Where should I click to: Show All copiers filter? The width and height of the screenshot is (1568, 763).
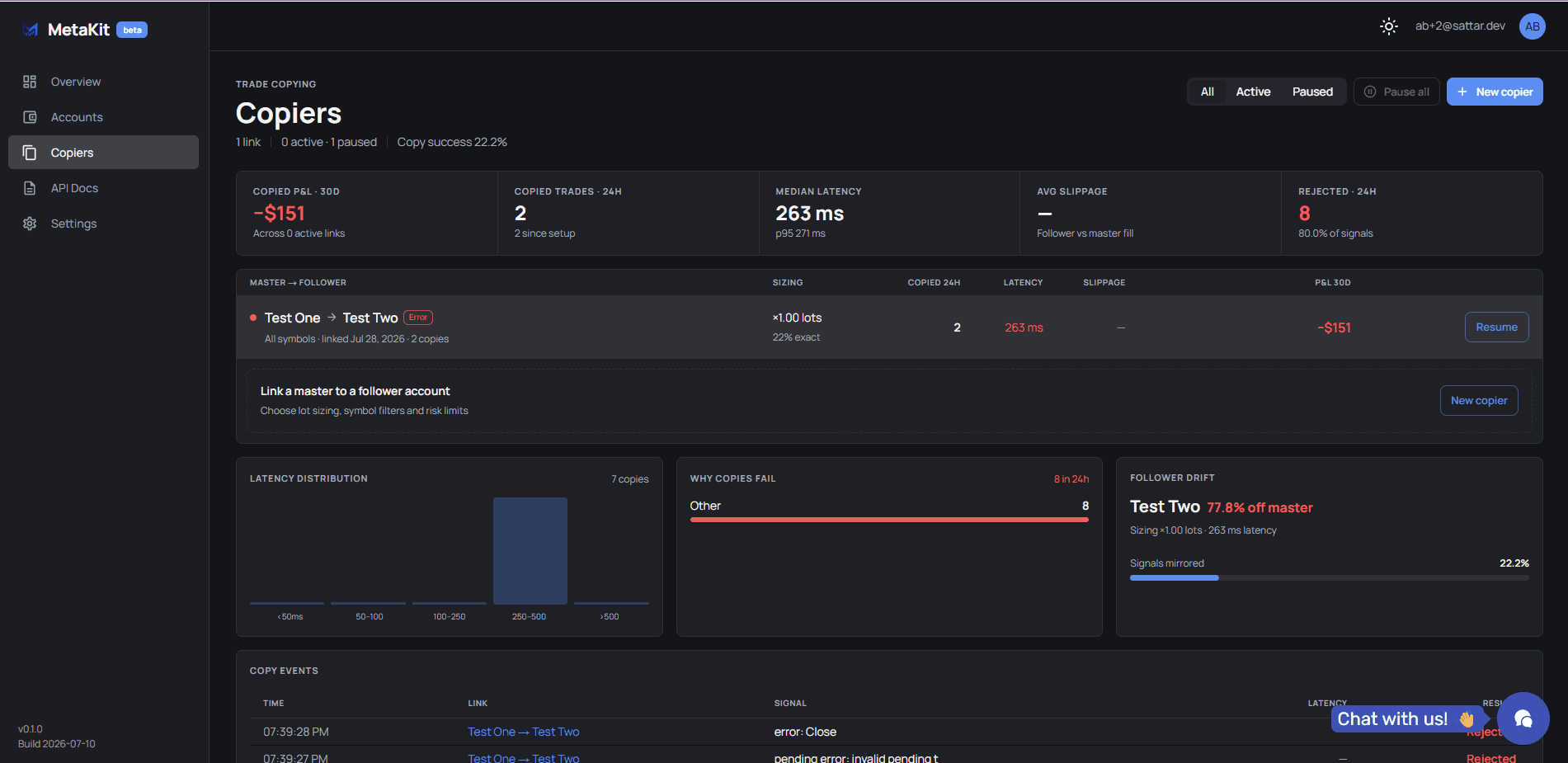[1207, 92]
